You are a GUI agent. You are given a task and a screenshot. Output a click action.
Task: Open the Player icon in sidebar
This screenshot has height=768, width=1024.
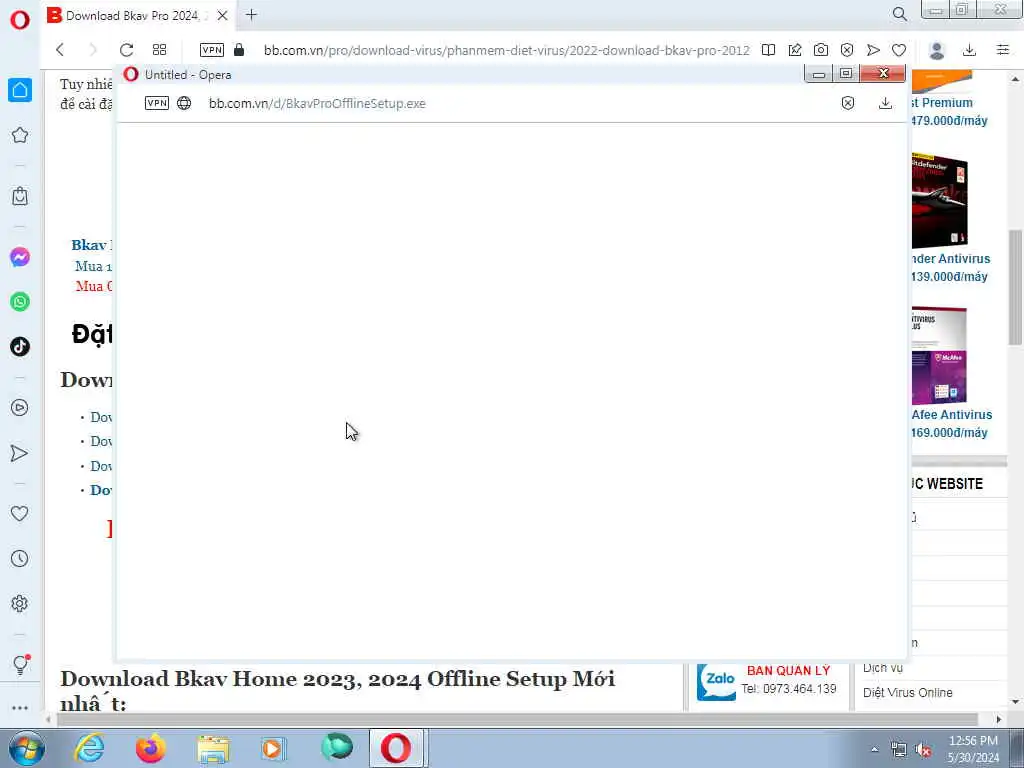[x=20, y=408]
